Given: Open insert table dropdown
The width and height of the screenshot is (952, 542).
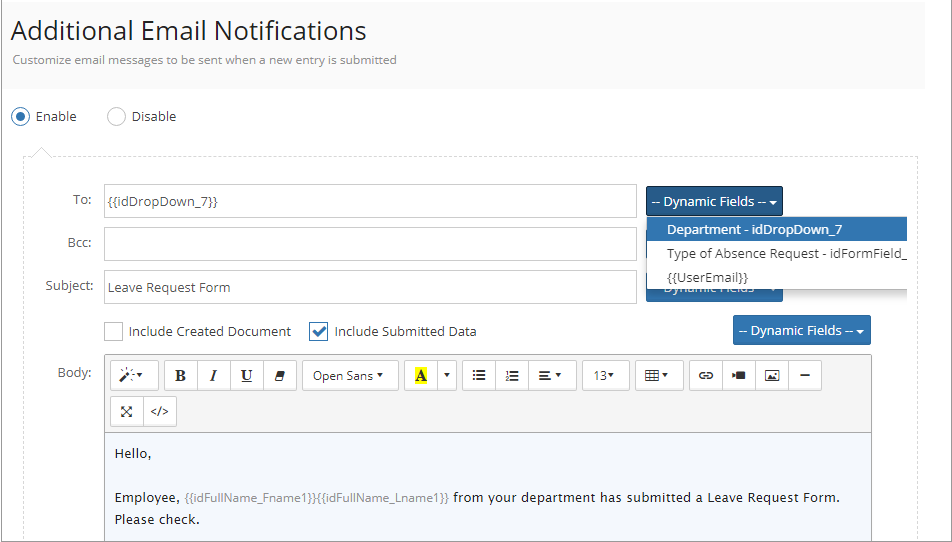Looking at the screenshot, I should (x=659, y=375).
